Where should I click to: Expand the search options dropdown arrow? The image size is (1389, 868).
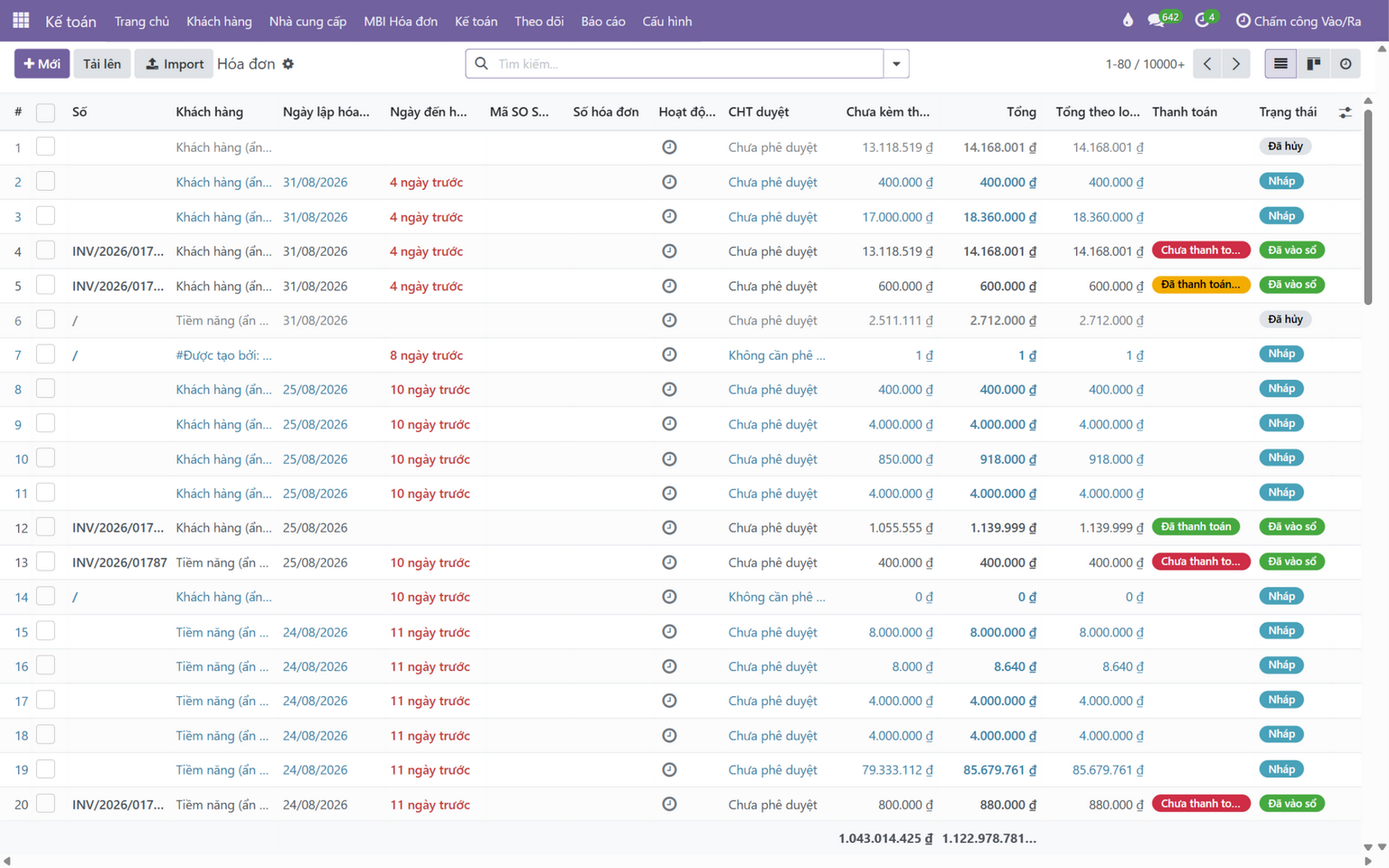[x=896, y=64]
